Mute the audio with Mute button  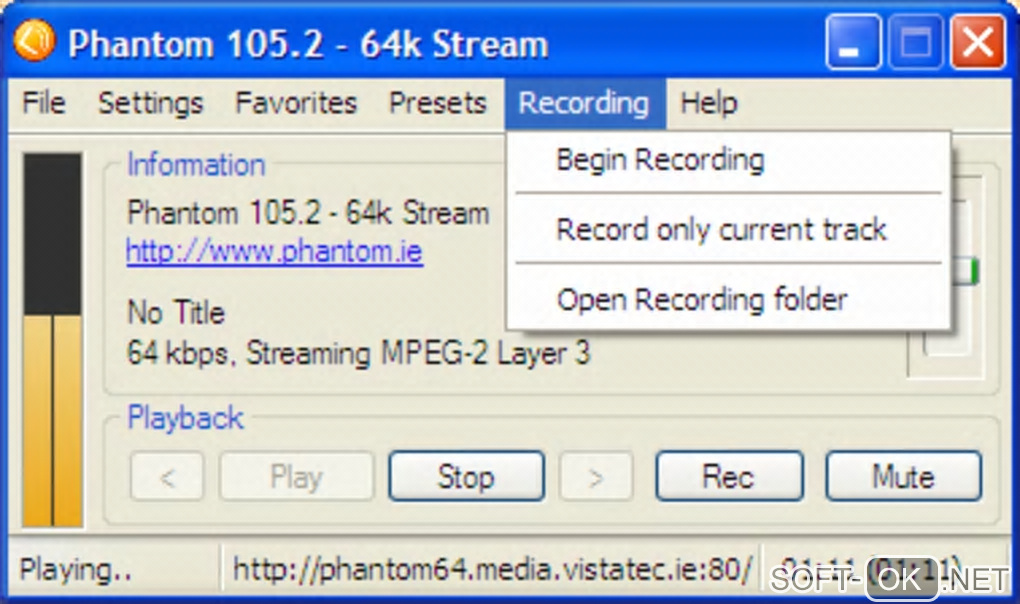tap(904, 477)
